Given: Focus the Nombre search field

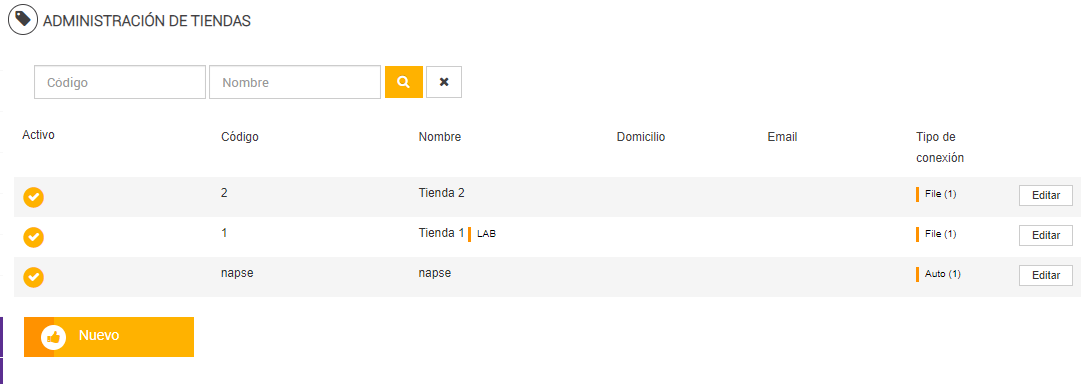Looking at the screenshot, I should click(295, 82).
